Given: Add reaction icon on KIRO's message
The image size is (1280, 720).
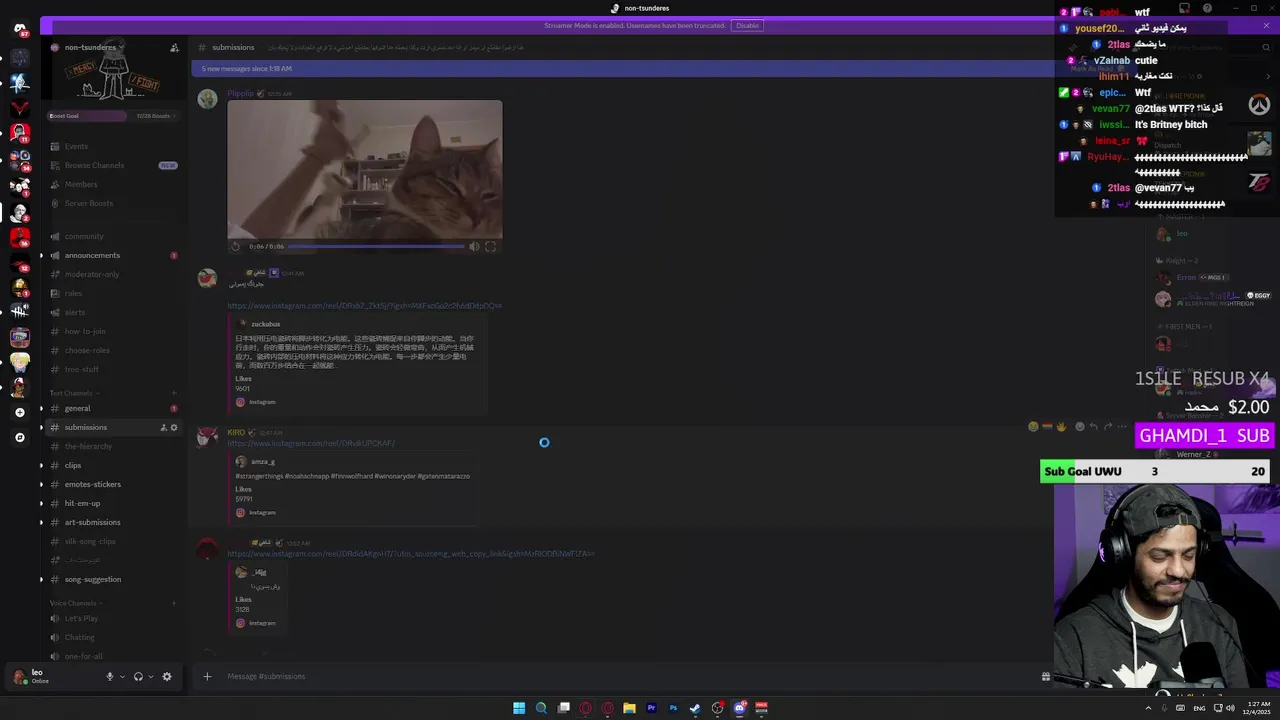Looking at the screenshot, I should coord(1079,427).
